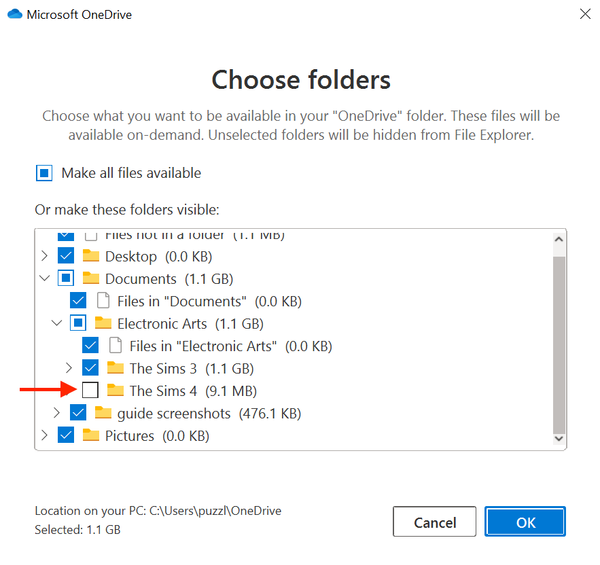The height and width of the screenshot is (565, 600).
Task: Expand the Pictures folder tree node
Action: [44, 436]
